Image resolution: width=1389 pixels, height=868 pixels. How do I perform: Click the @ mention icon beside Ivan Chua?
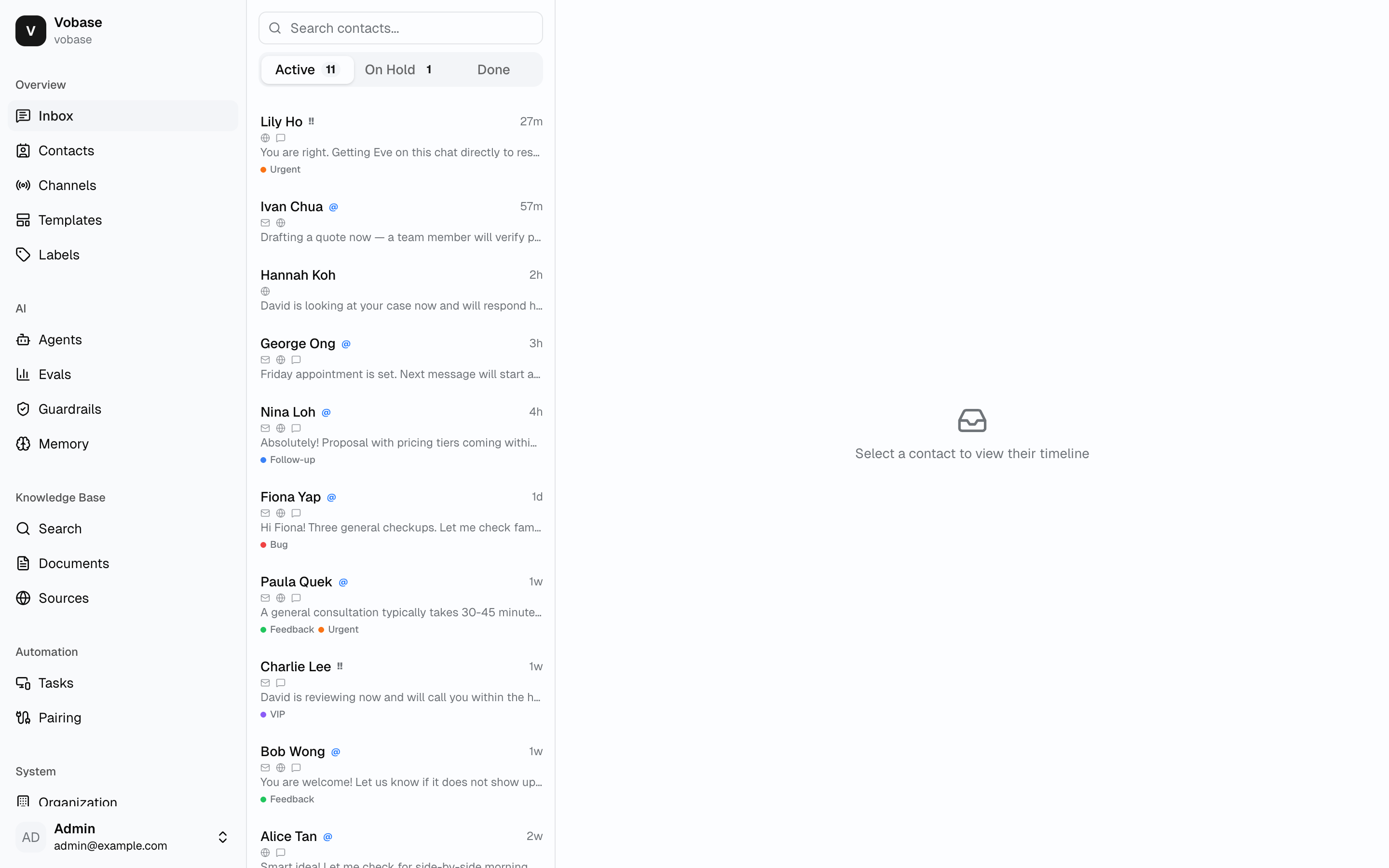click(333, 207)
